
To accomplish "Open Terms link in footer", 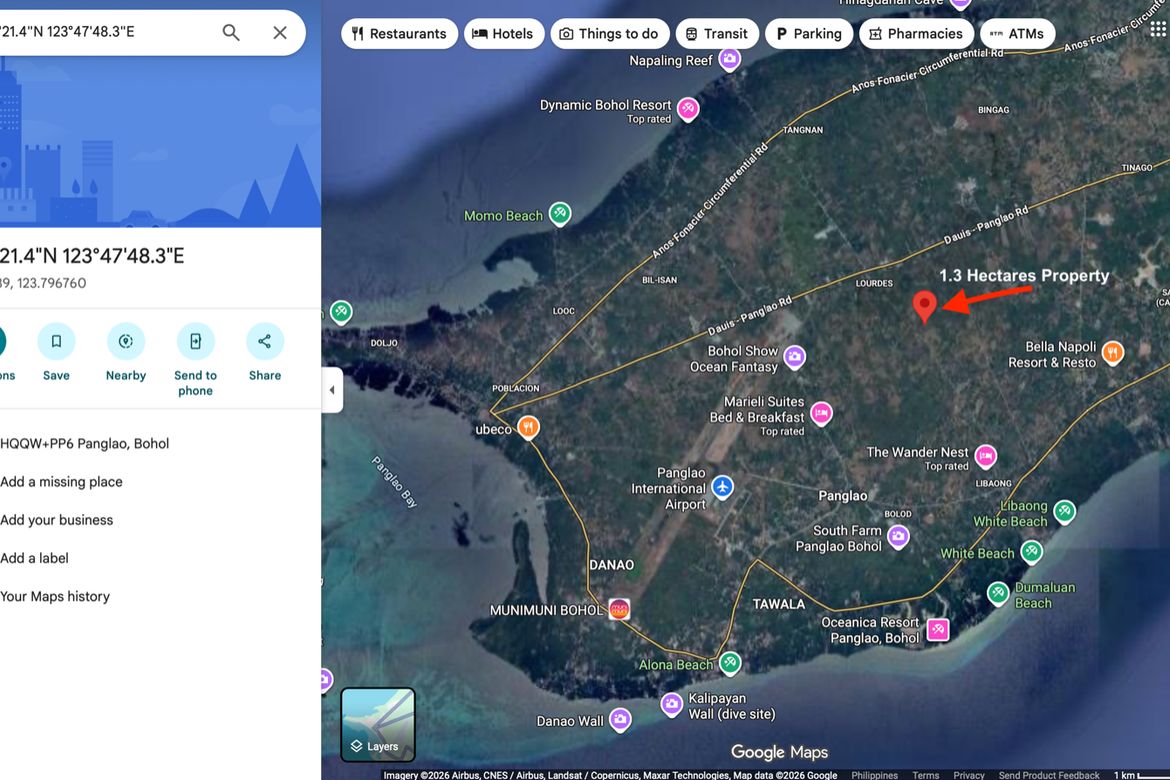I will pyautogui.click(x=925, y=775).
